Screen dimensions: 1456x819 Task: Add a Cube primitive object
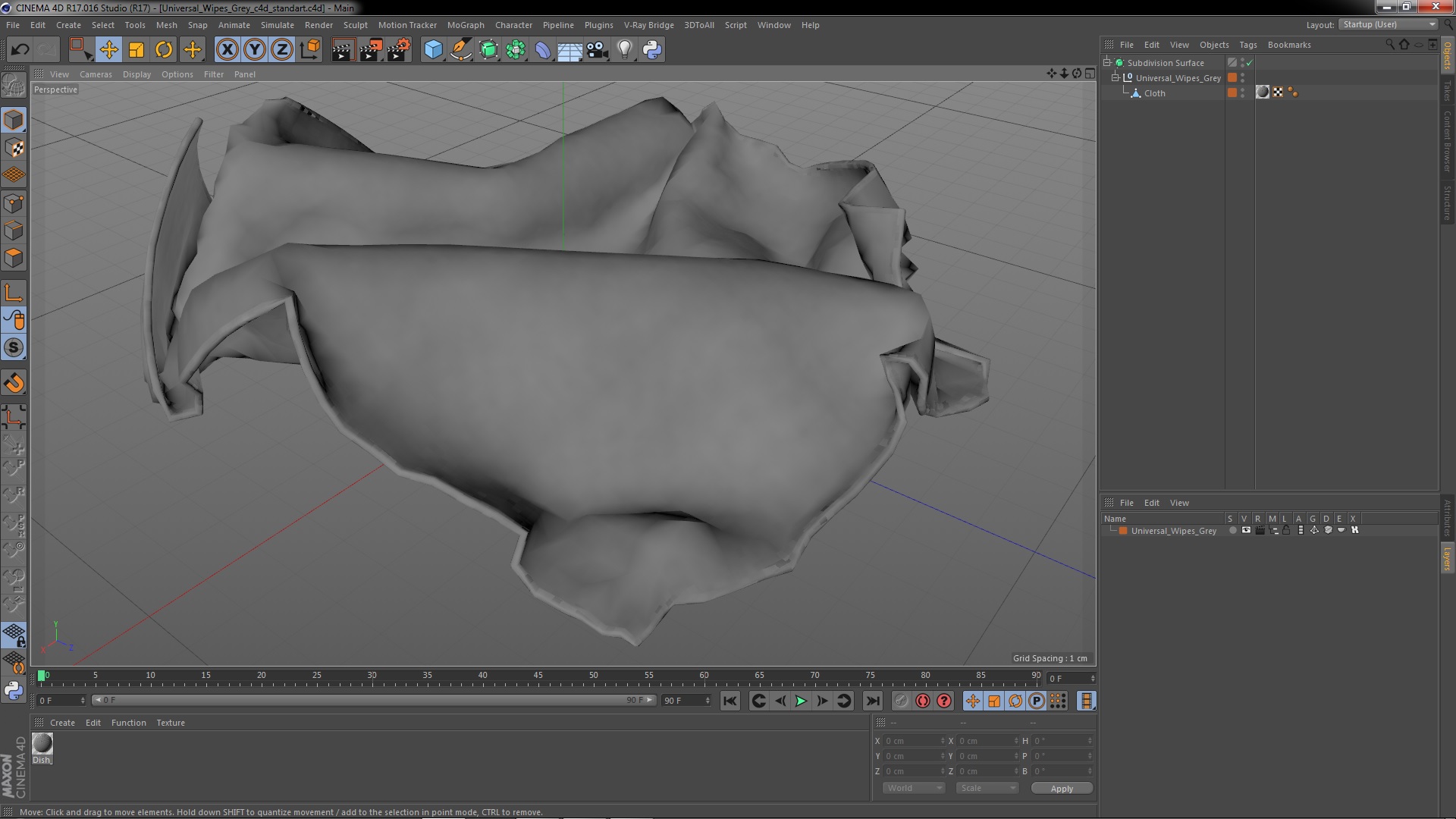tap(433, 50)
